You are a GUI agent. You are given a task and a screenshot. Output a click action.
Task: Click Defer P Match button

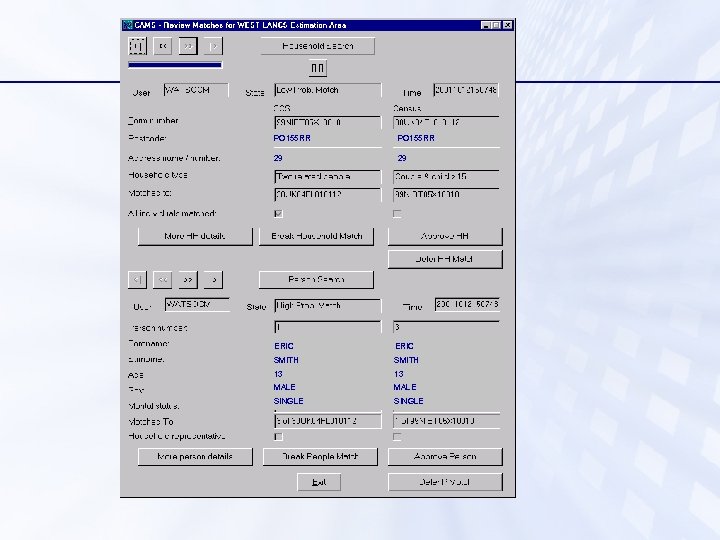[445, 482]
